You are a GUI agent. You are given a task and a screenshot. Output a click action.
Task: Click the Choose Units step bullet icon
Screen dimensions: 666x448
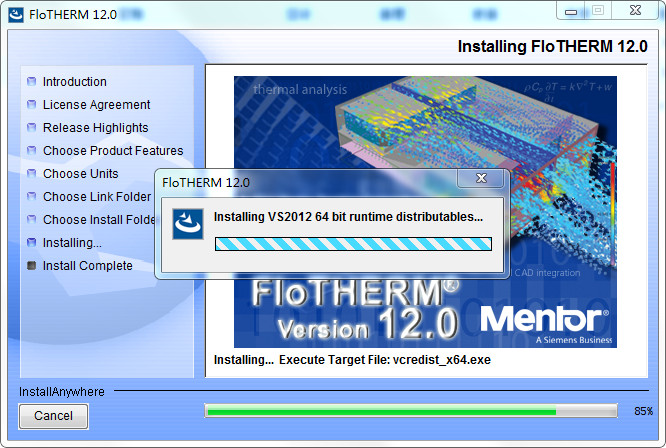[x=31, y=173]
